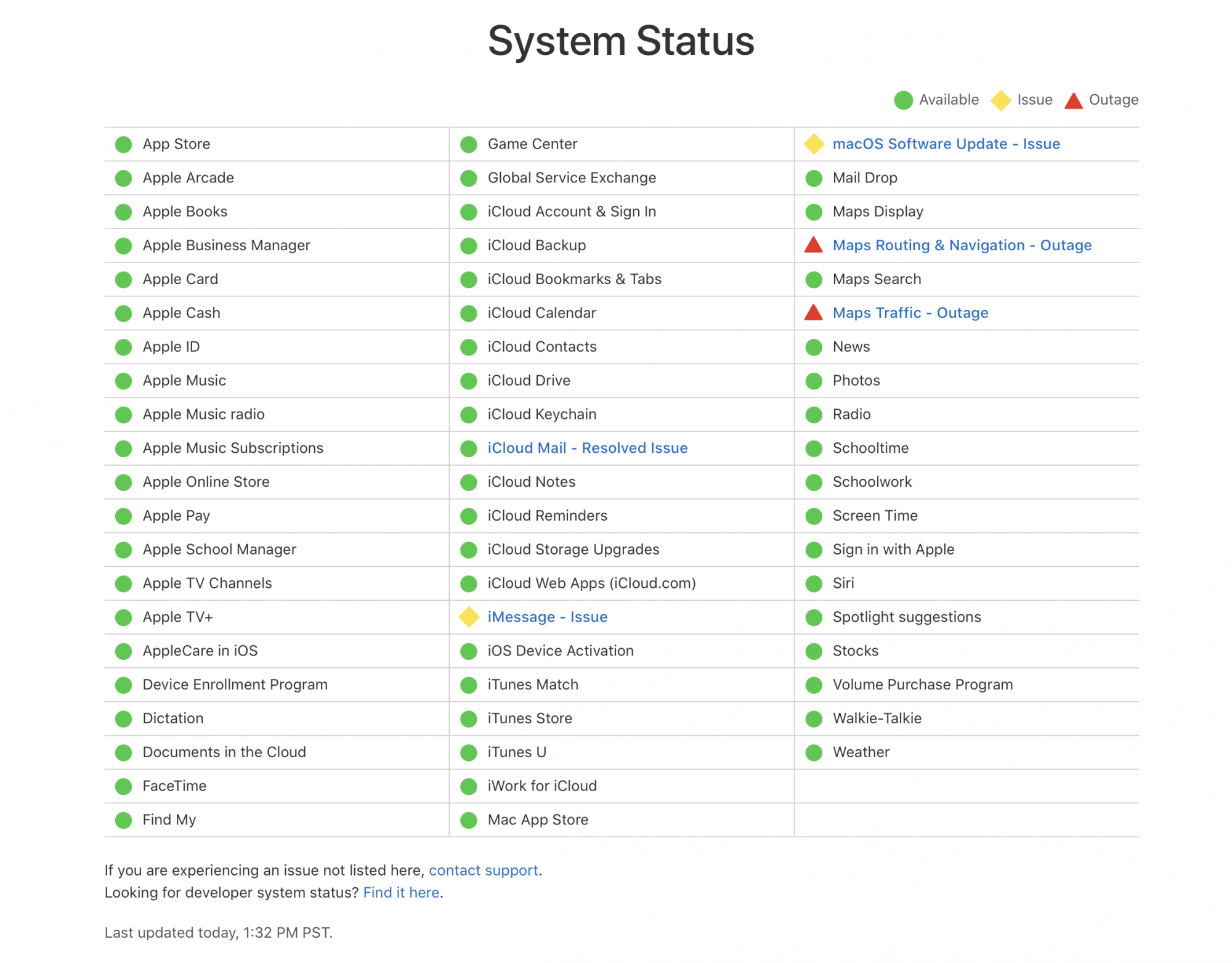The height and width of the screenshot is (963, 1232).
Task: Click the red outage triangle beside Maps Traffic
Action: [x=813, y=314]
